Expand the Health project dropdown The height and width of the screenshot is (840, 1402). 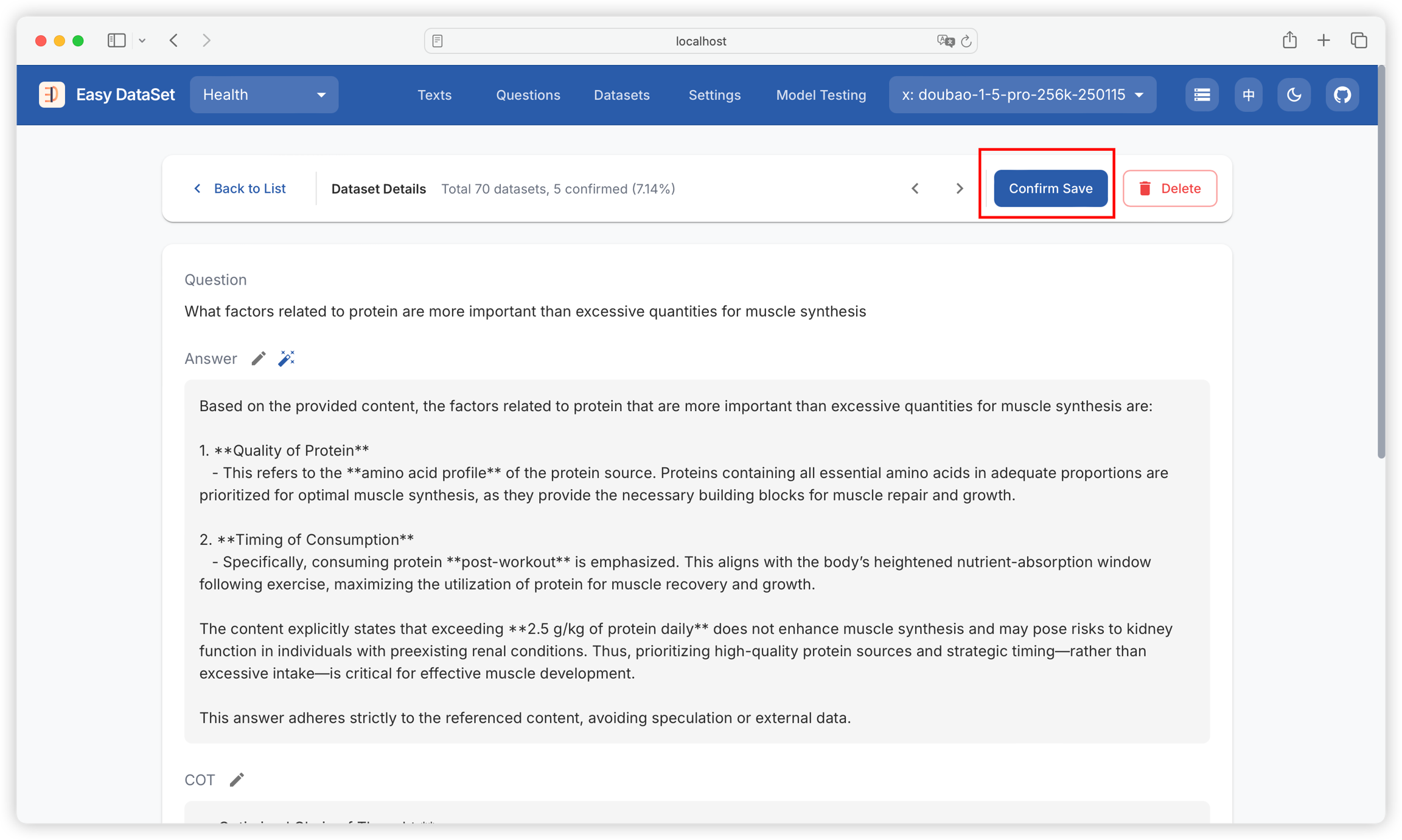[264, 95]
